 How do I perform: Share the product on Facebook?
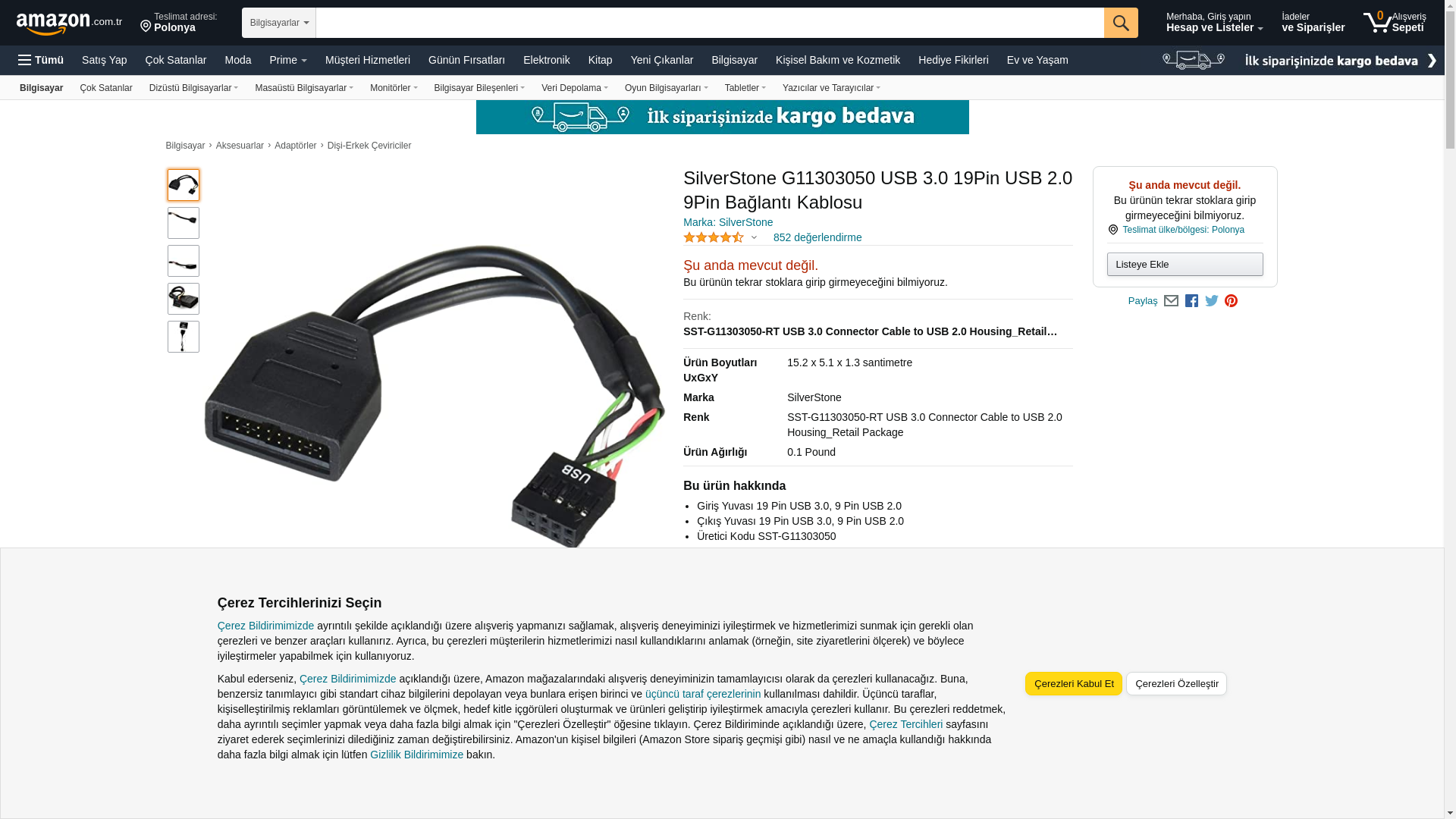click(x=1191, y=301)
